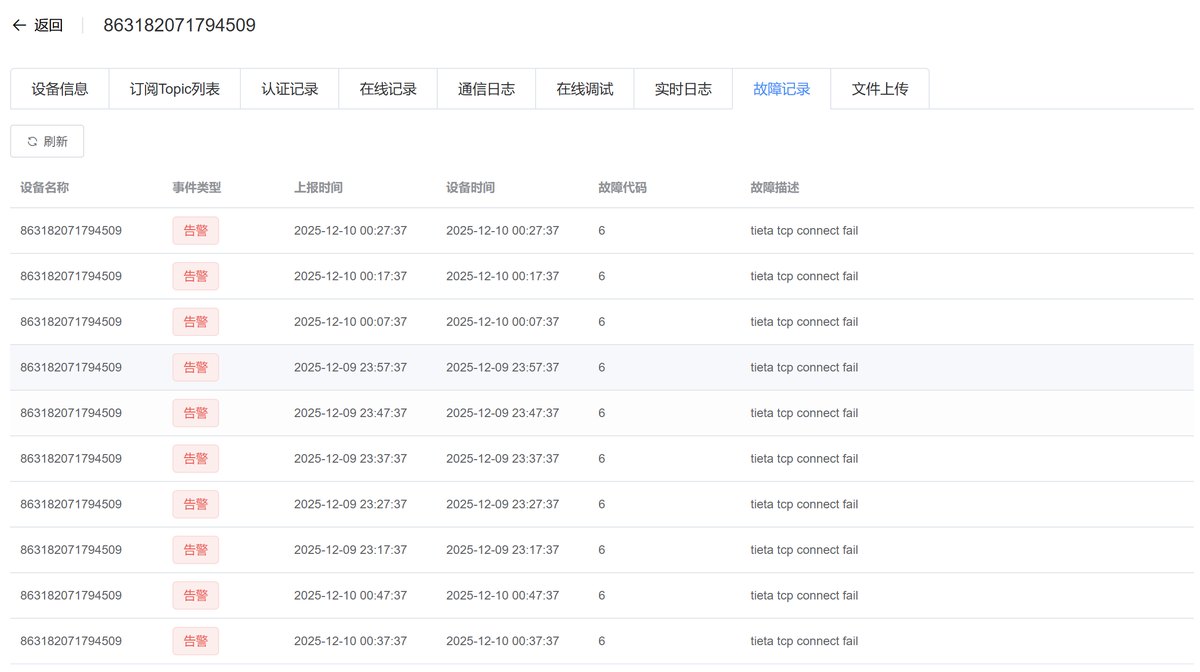Switch to 在线调试 tab

[x=585, y=89]
